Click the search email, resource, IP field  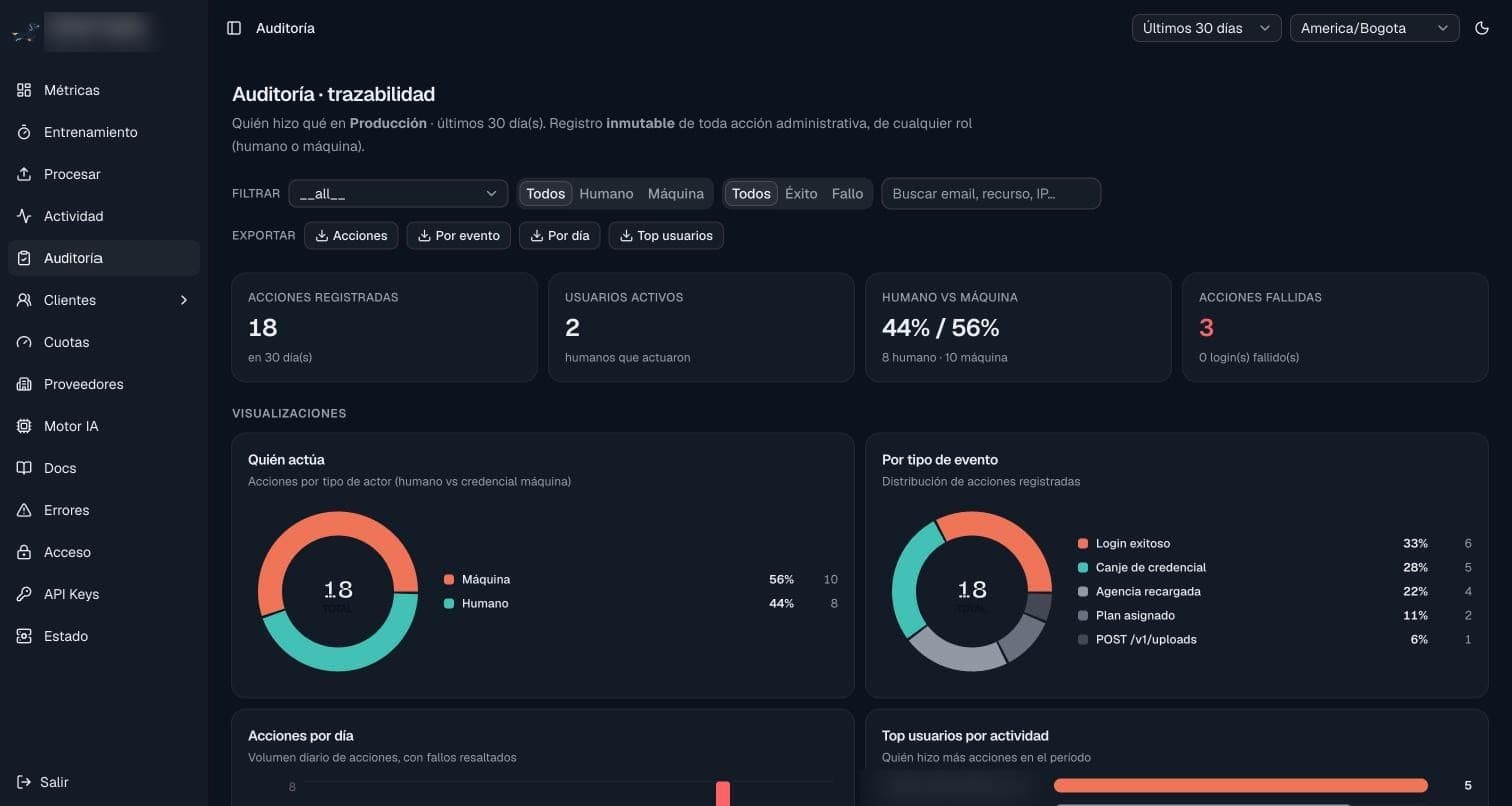(991, 194)
